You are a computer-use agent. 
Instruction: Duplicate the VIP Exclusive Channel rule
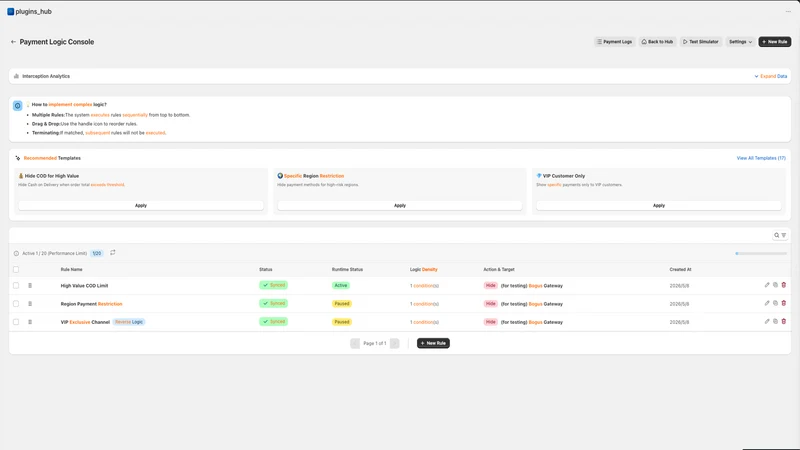(775, 321)
